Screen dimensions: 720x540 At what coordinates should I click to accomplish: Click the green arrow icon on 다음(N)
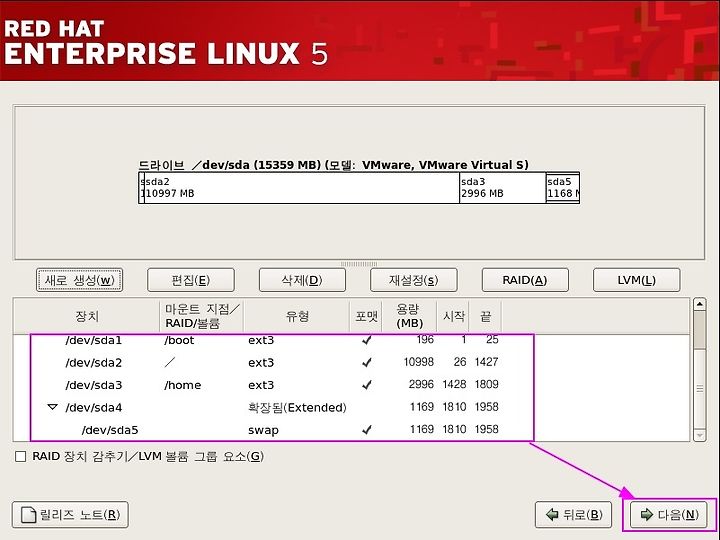[x=647, y=514]
